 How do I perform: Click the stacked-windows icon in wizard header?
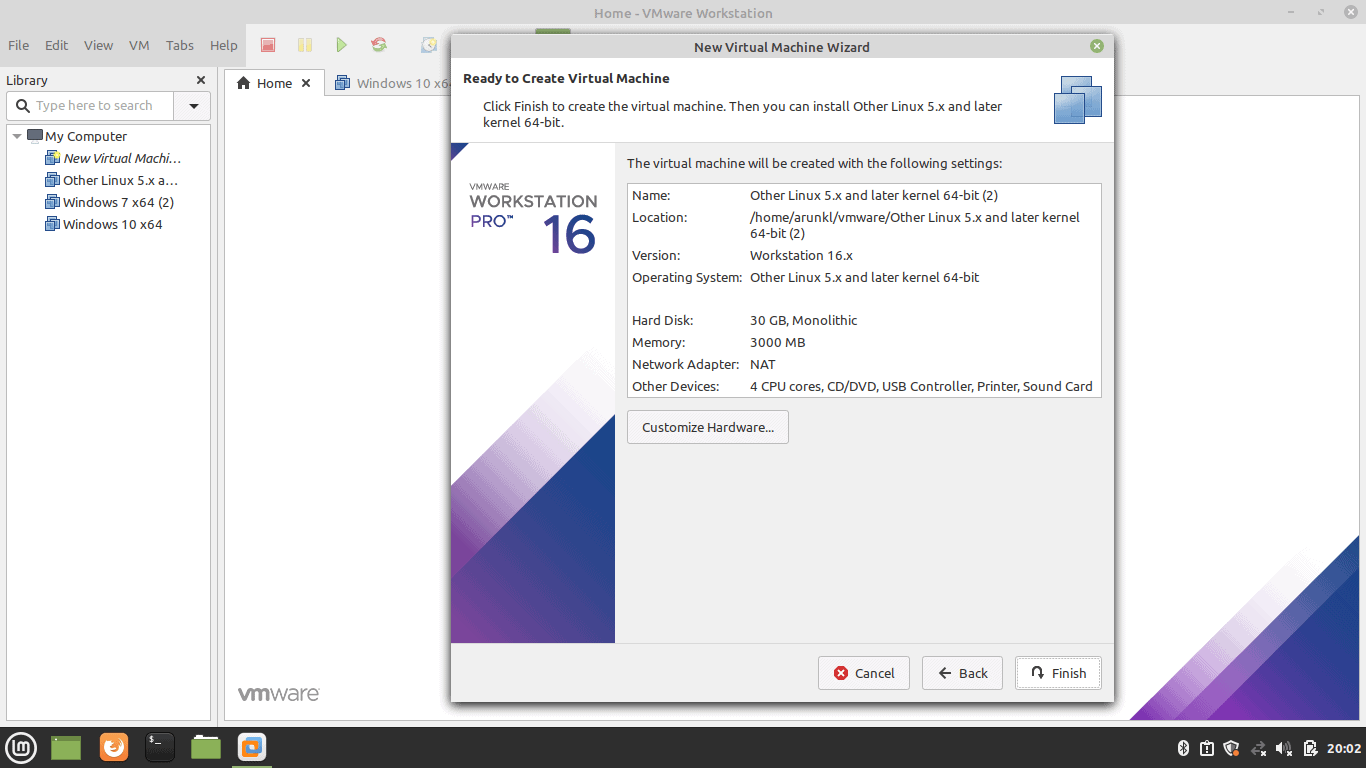coord(1078,100)
